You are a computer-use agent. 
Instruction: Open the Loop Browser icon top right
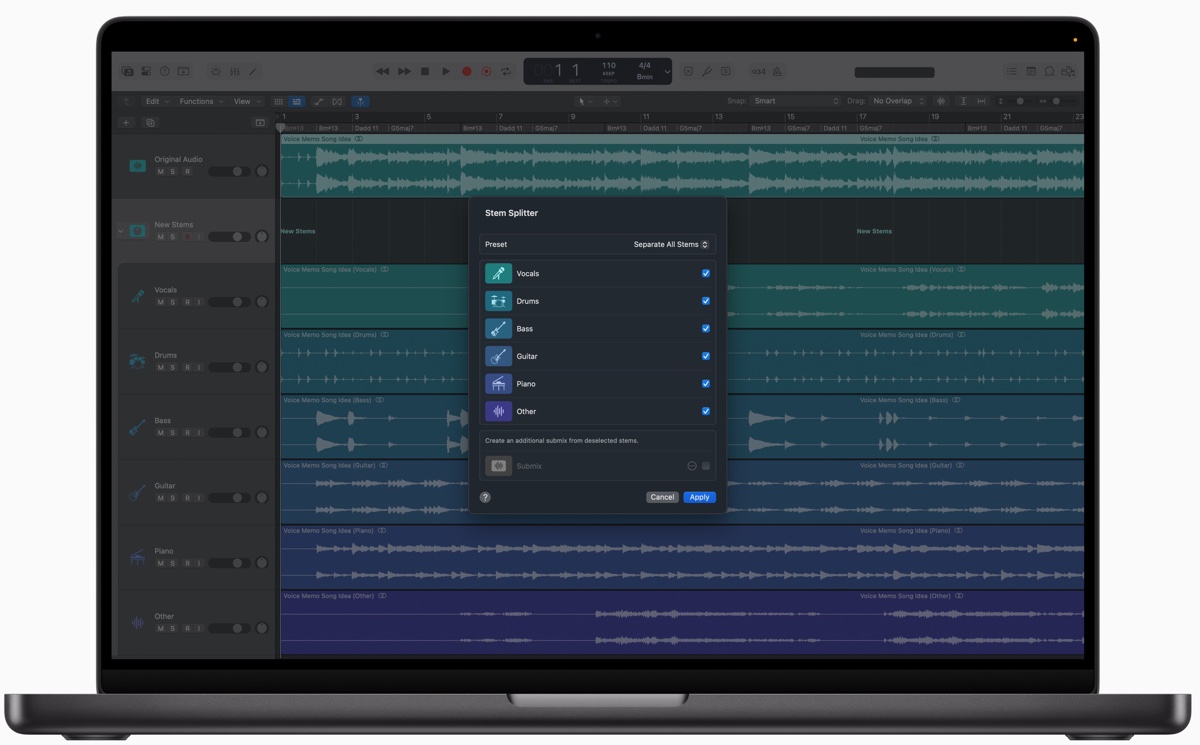tap(1050, 71)
